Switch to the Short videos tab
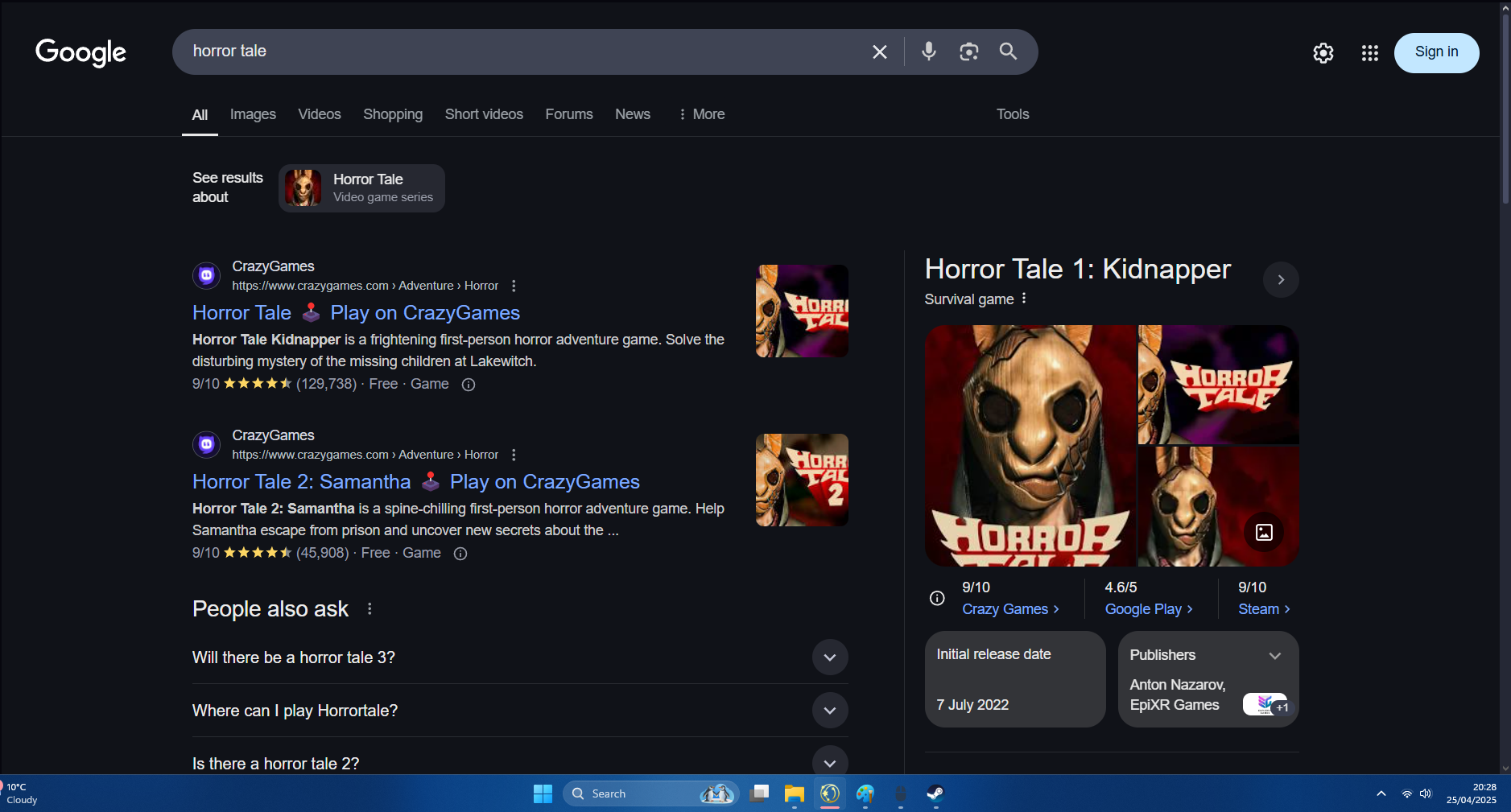 coord(484,114)
